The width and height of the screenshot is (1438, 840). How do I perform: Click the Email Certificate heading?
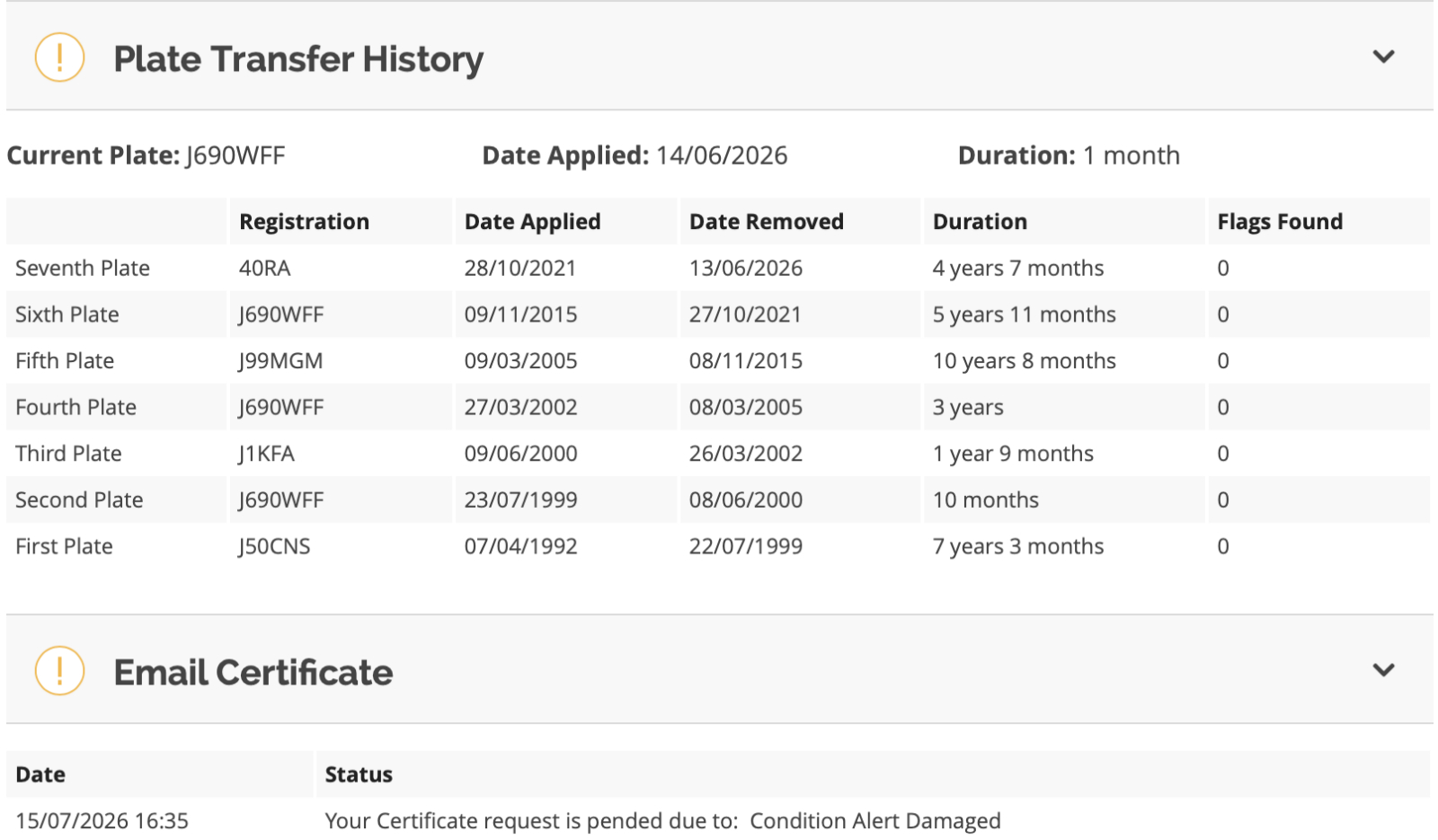click(253, 672)
